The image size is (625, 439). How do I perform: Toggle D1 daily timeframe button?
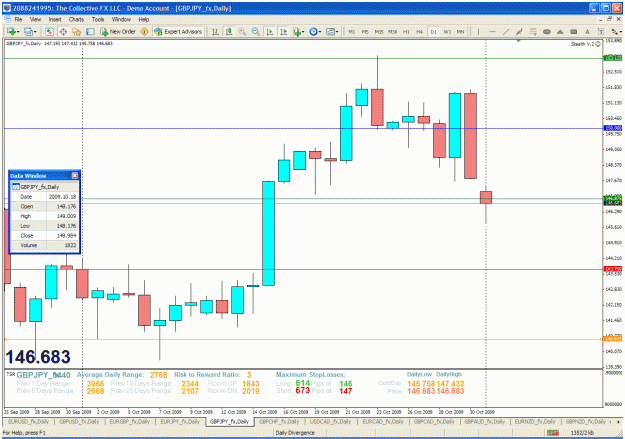coord(433,31)
